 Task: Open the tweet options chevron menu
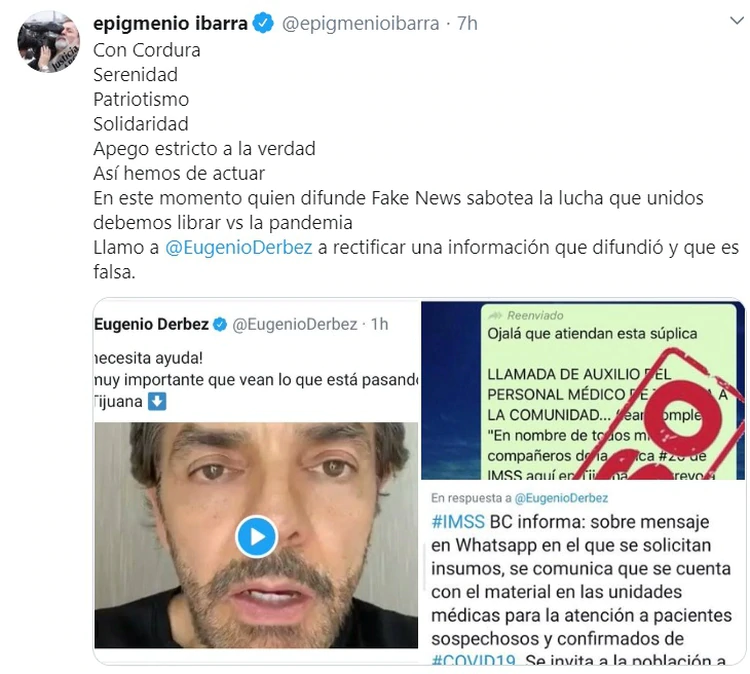pos(737,21)
